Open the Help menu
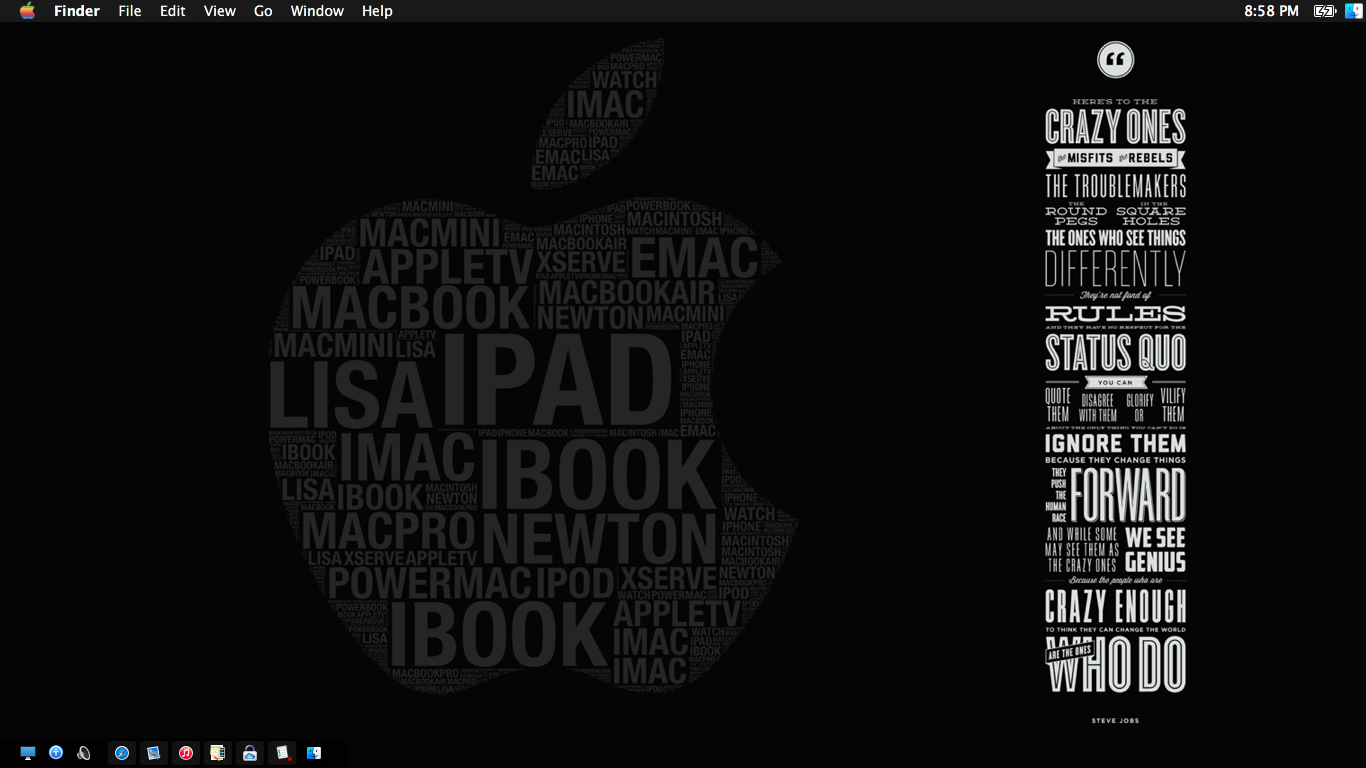Screen dimensions: 1366x768 coord(377,11)
